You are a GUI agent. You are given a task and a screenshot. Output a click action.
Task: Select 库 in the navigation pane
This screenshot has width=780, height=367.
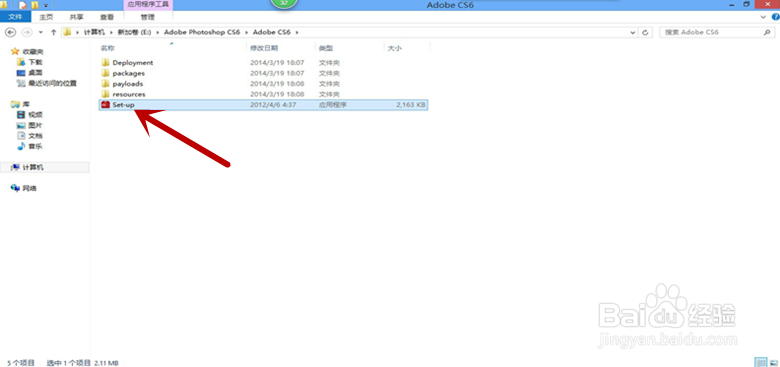coord(26,104)
